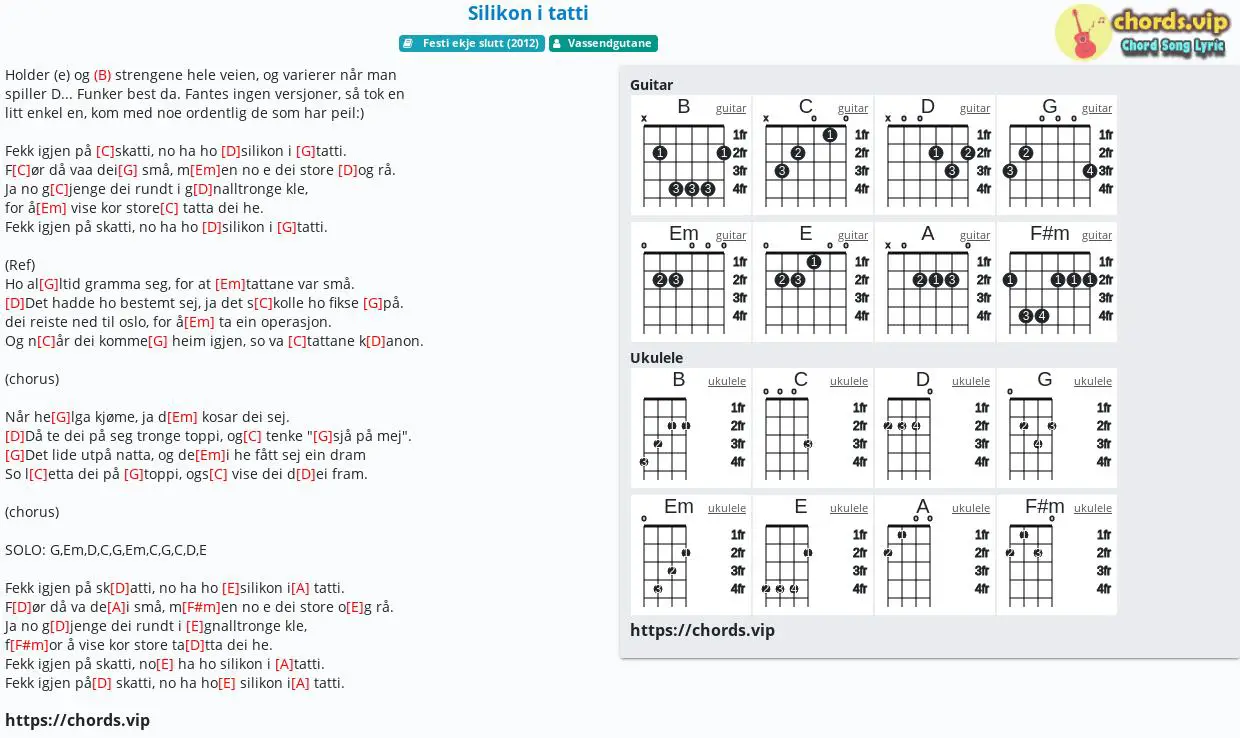Select the ukulele Em chord diagram
This screenshot has height=738, width=1240.
click(691, 555)
